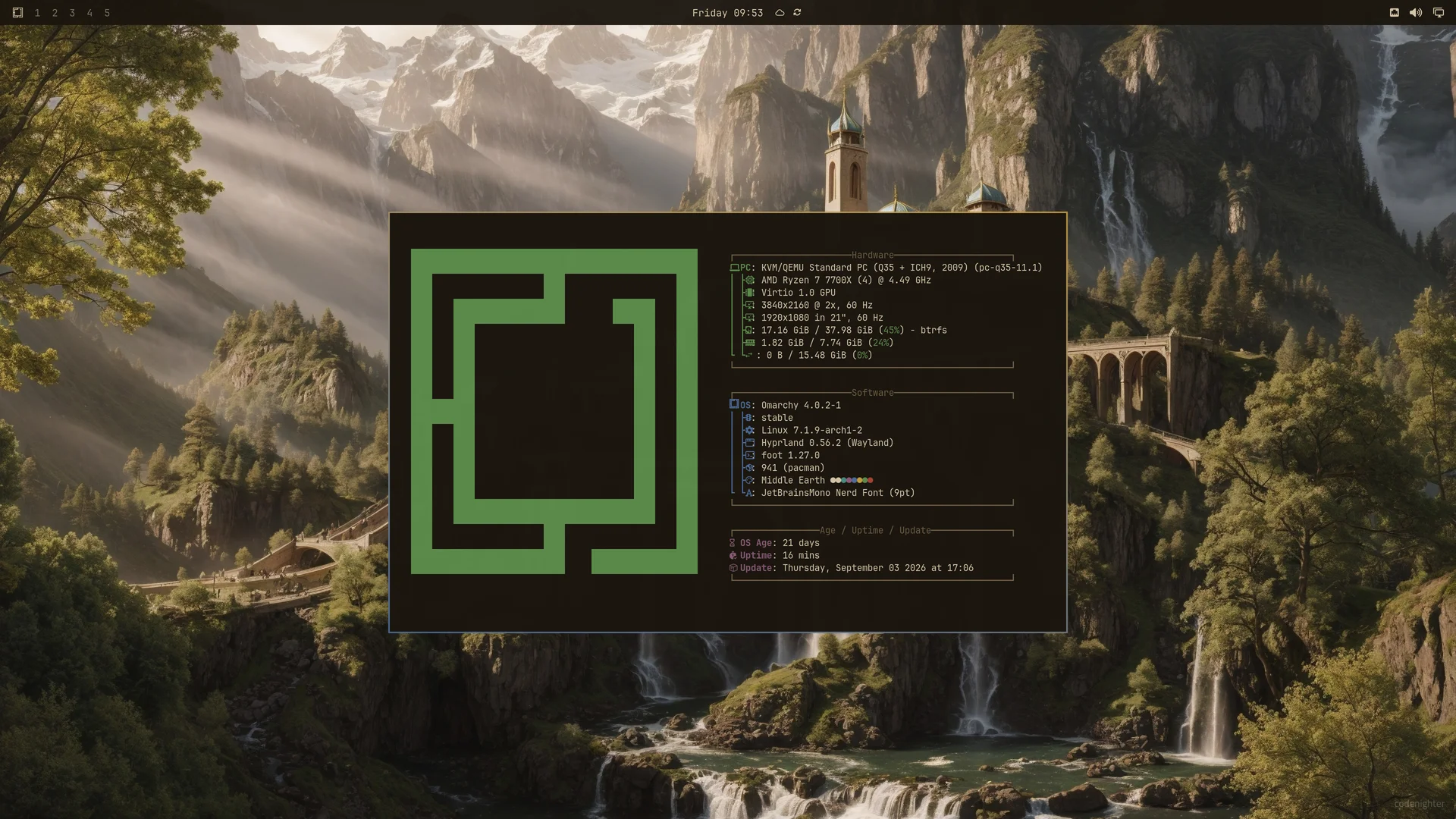Click the gear icon beside Linux kernel version
Image resolution: width=1456 pixels, height=819 pixels.
coord(750,430)
